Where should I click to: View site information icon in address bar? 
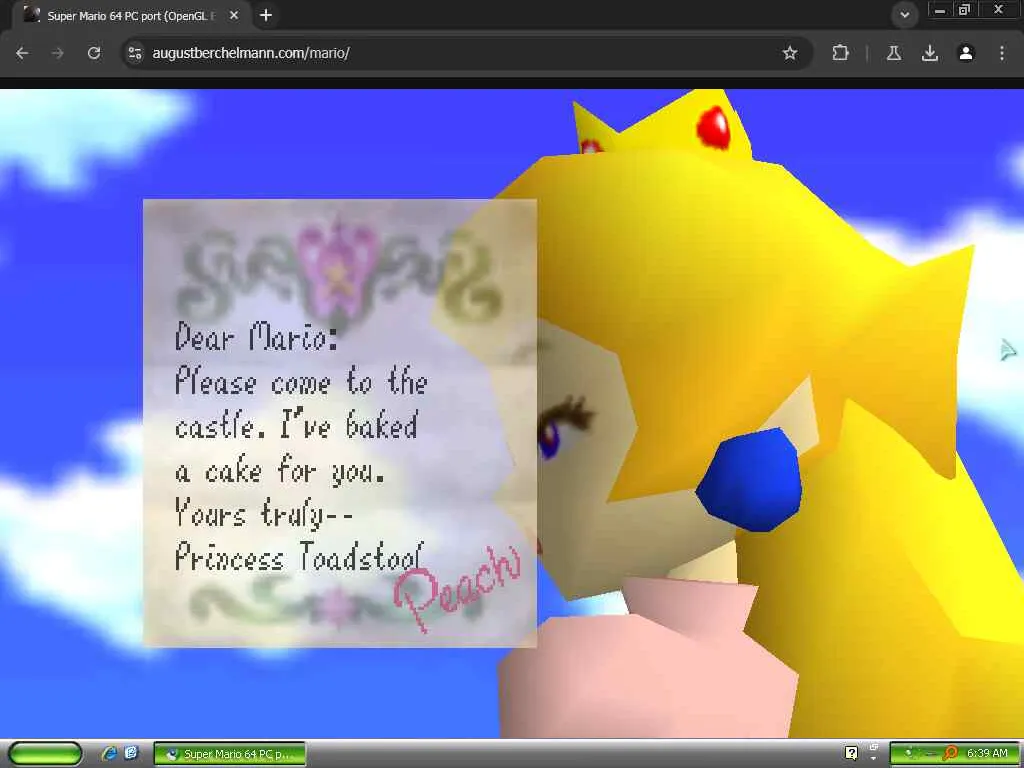(x=135, y=53)
